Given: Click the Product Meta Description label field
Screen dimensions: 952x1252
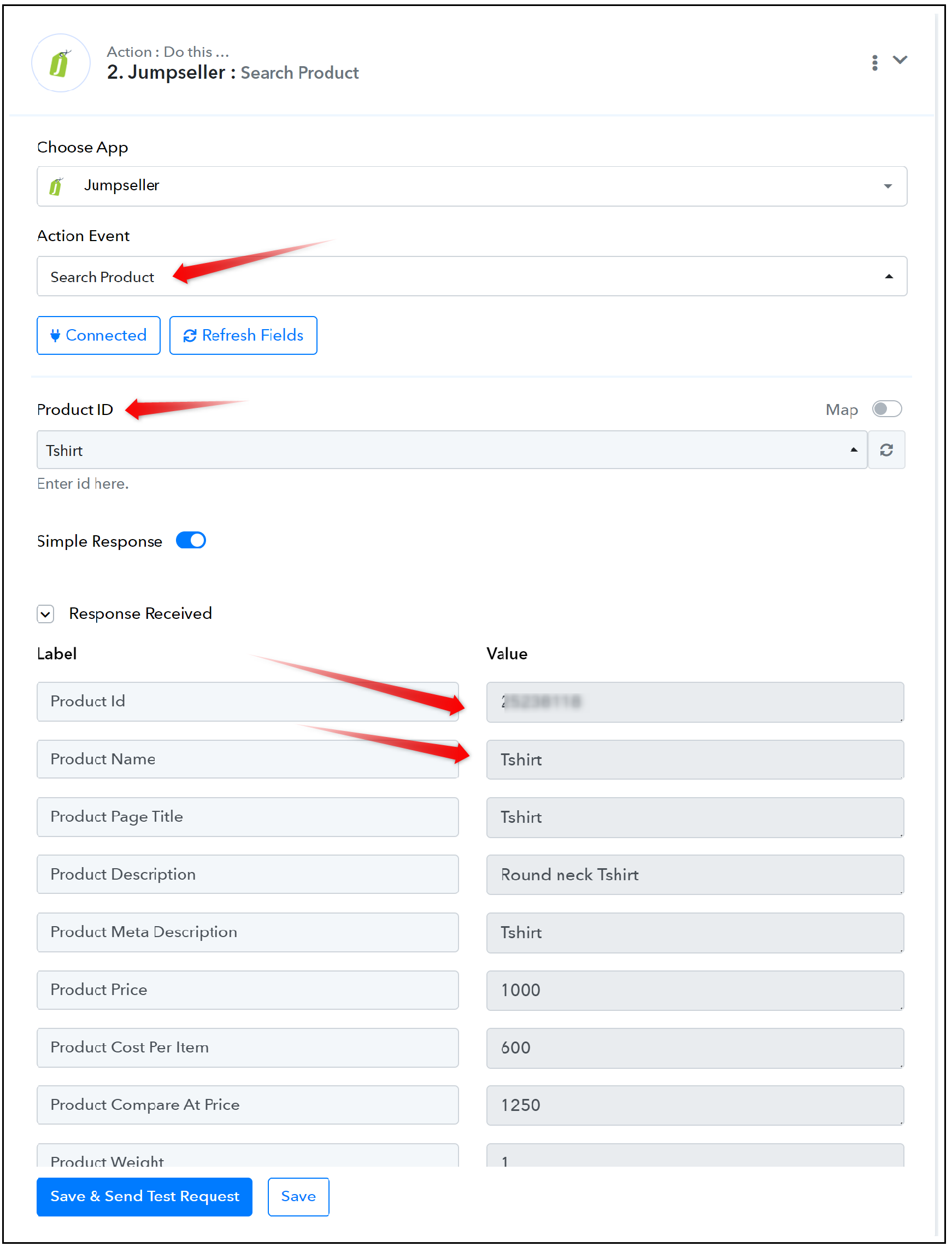Looking at the screenshot, I should click(x=248, y=932).
